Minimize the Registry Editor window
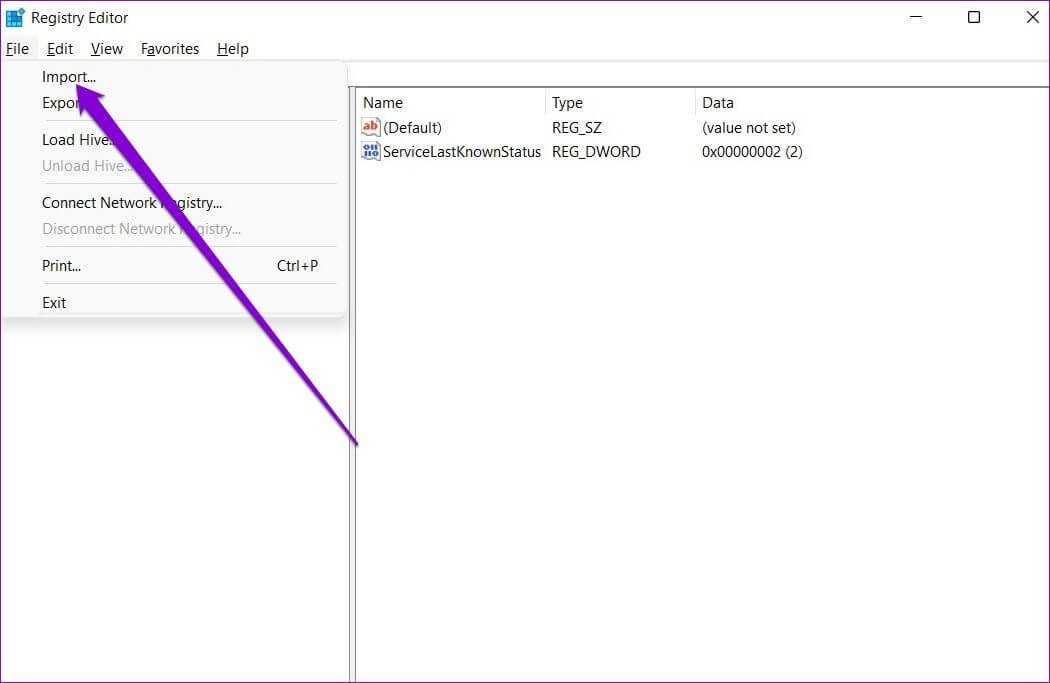Screen dimensions: 1050x683 pyautogui.click(x=916, y=17)
